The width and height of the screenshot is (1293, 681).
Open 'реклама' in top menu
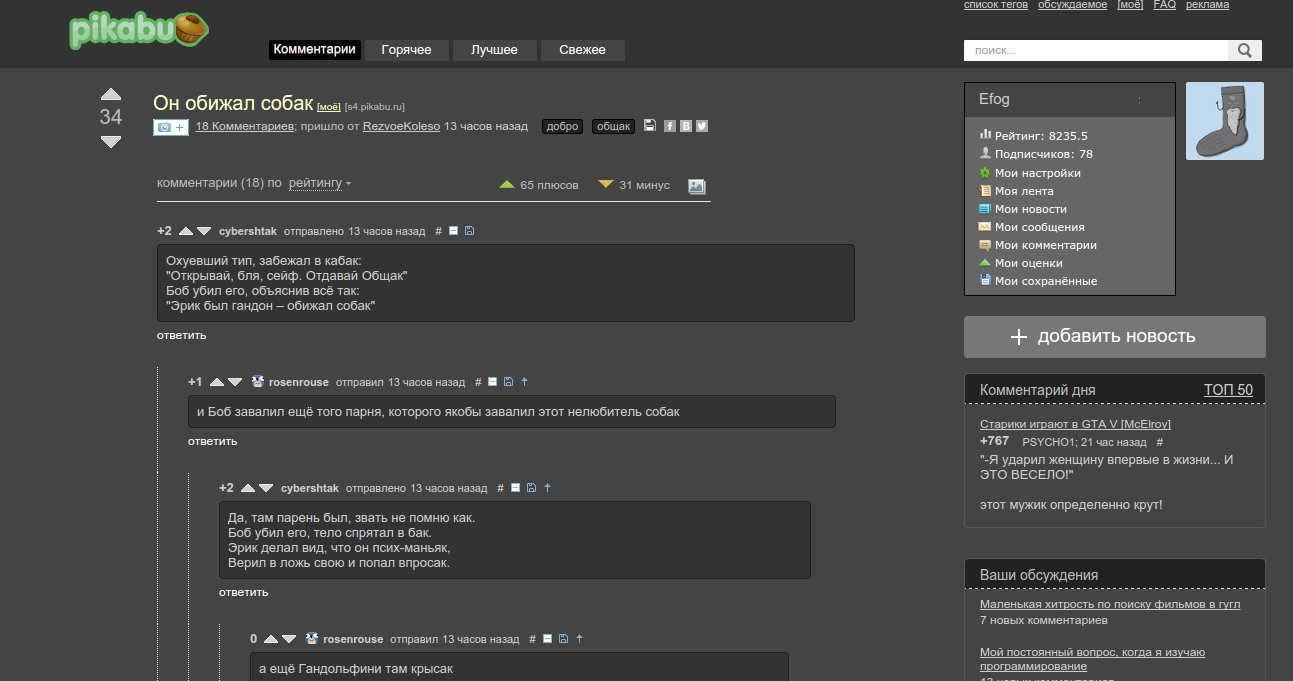pyautogui.click(x=1208, y=5)
